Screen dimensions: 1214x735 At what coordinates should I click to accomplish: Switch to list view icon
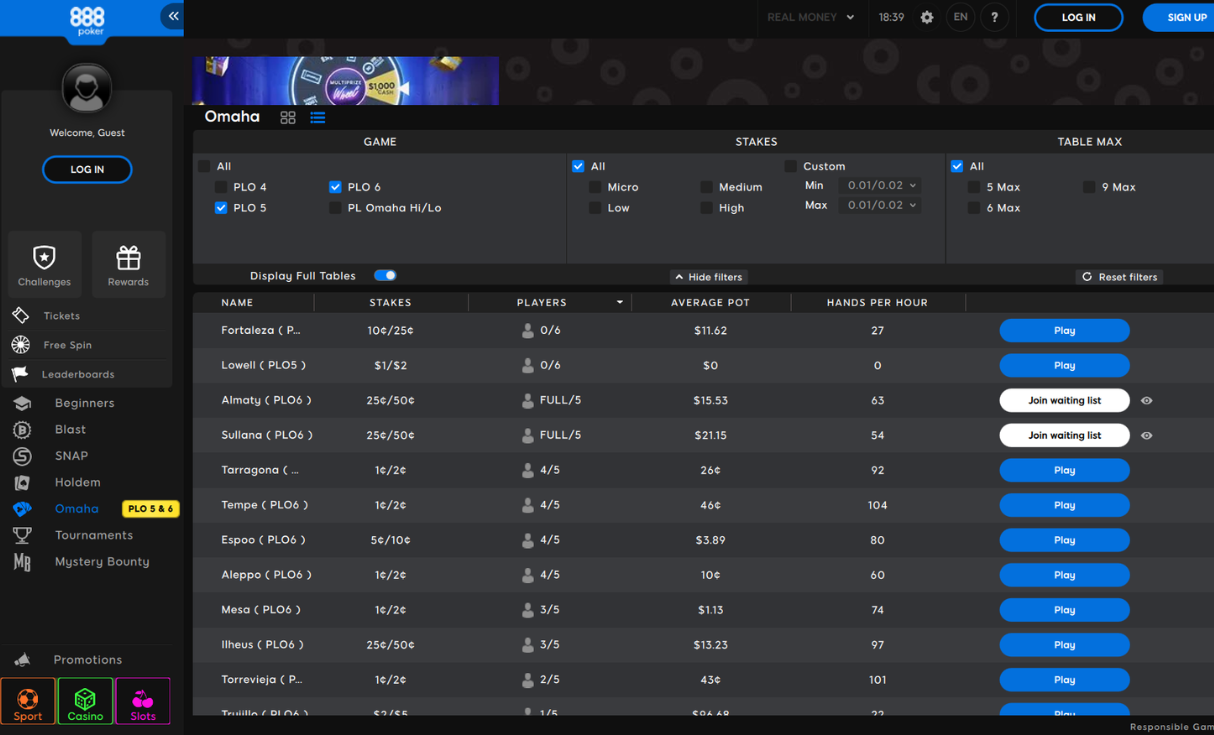click(318, 117)
